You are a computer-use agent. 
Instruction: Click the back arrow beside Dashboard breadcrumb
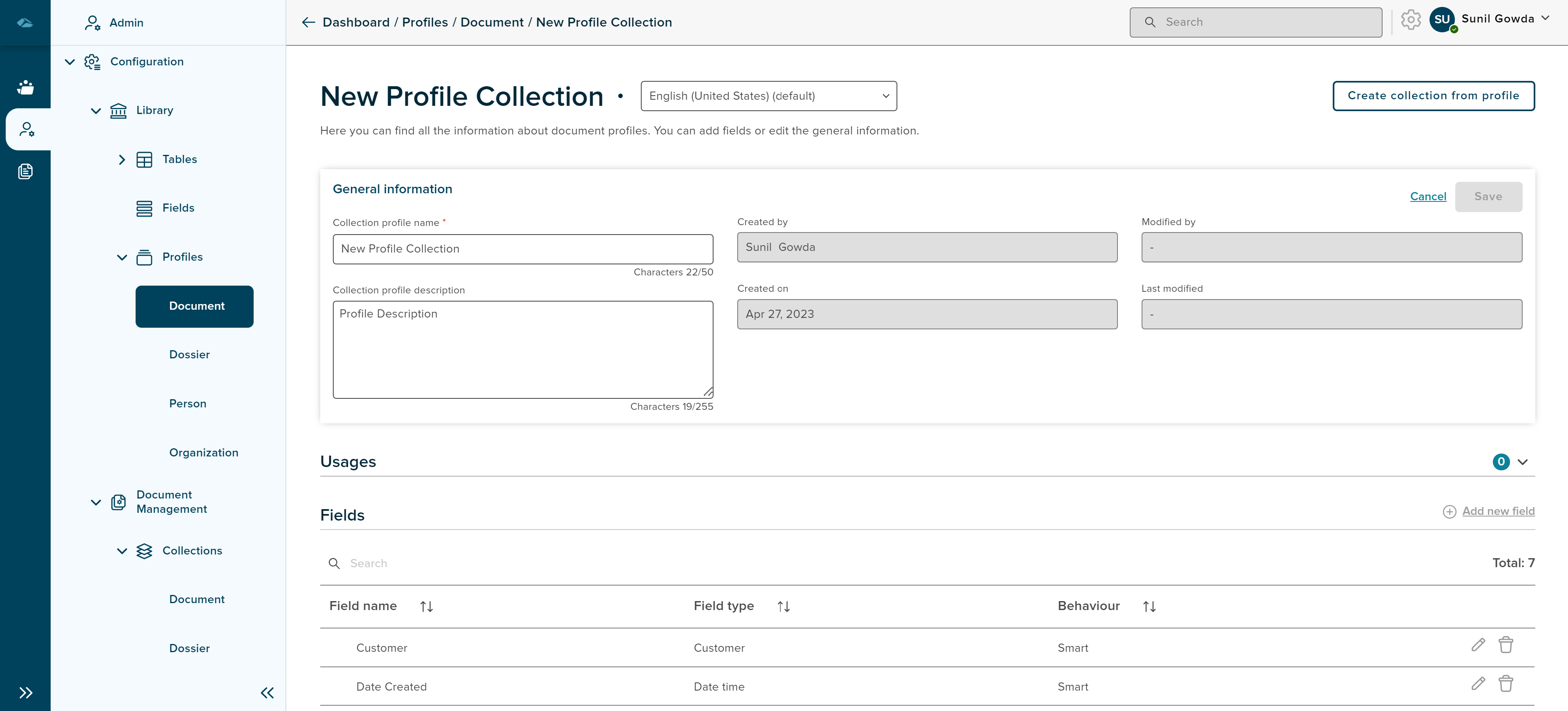pyautogui.click(x=309, y=22)
